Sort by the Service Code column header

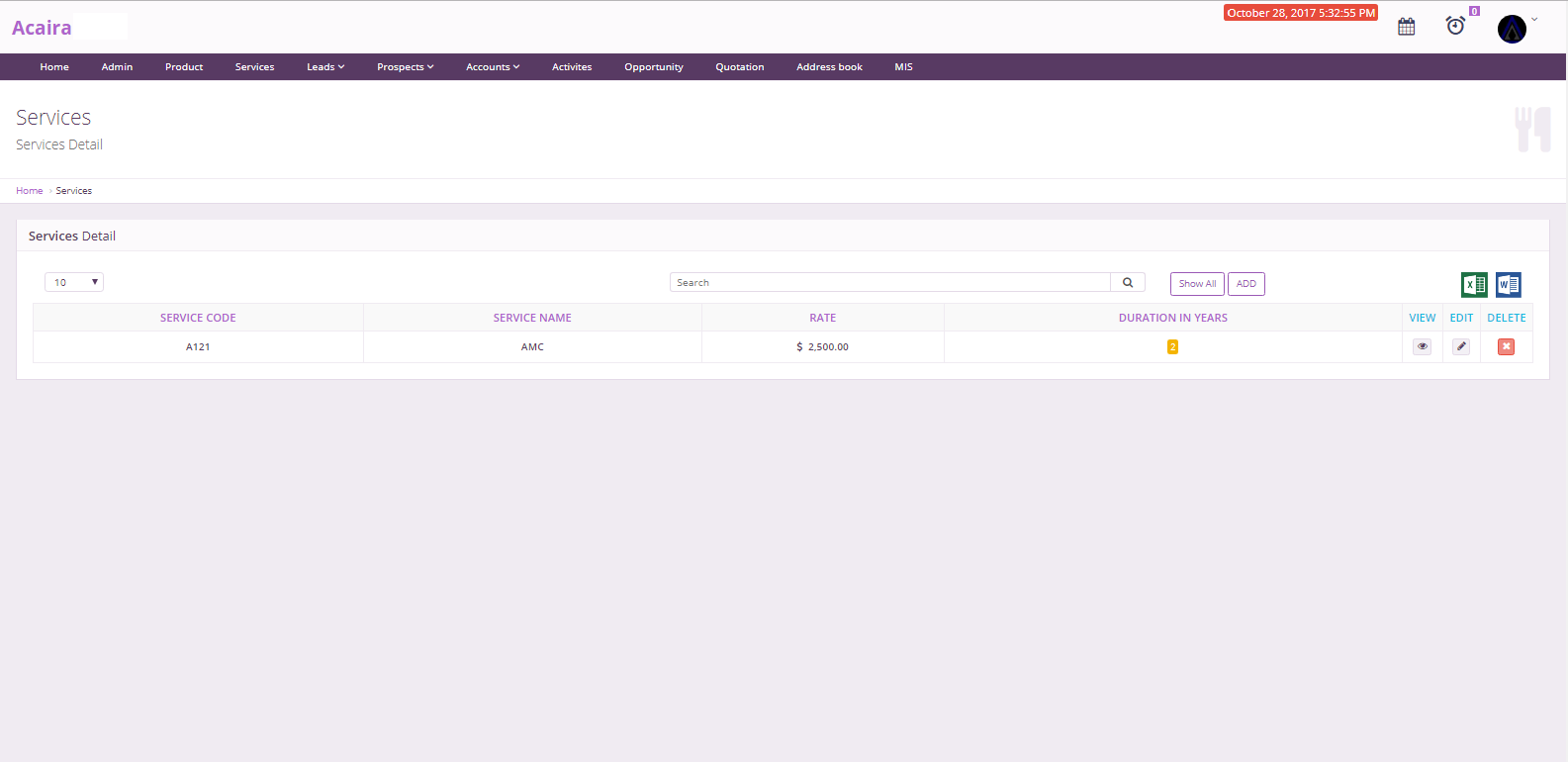coord(198,318)
